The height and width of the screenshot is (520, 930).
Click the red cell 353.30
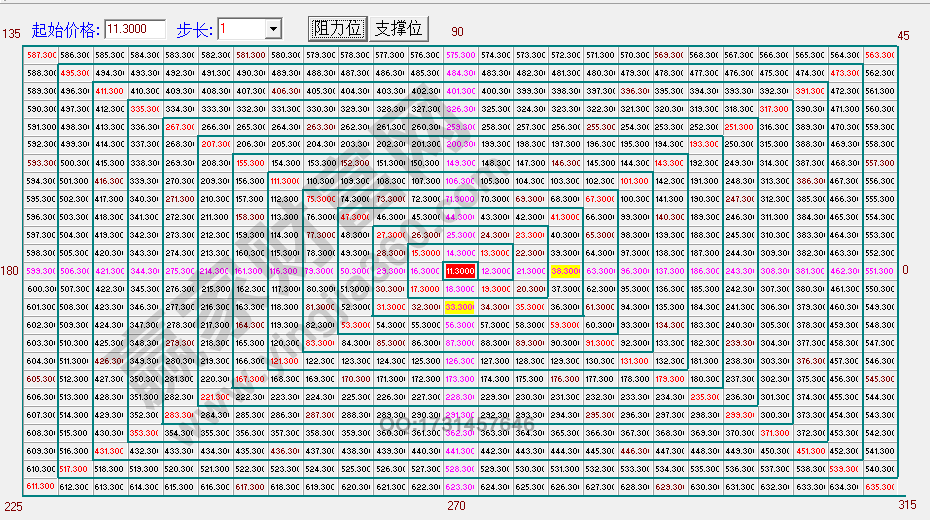tap(145, 433)
